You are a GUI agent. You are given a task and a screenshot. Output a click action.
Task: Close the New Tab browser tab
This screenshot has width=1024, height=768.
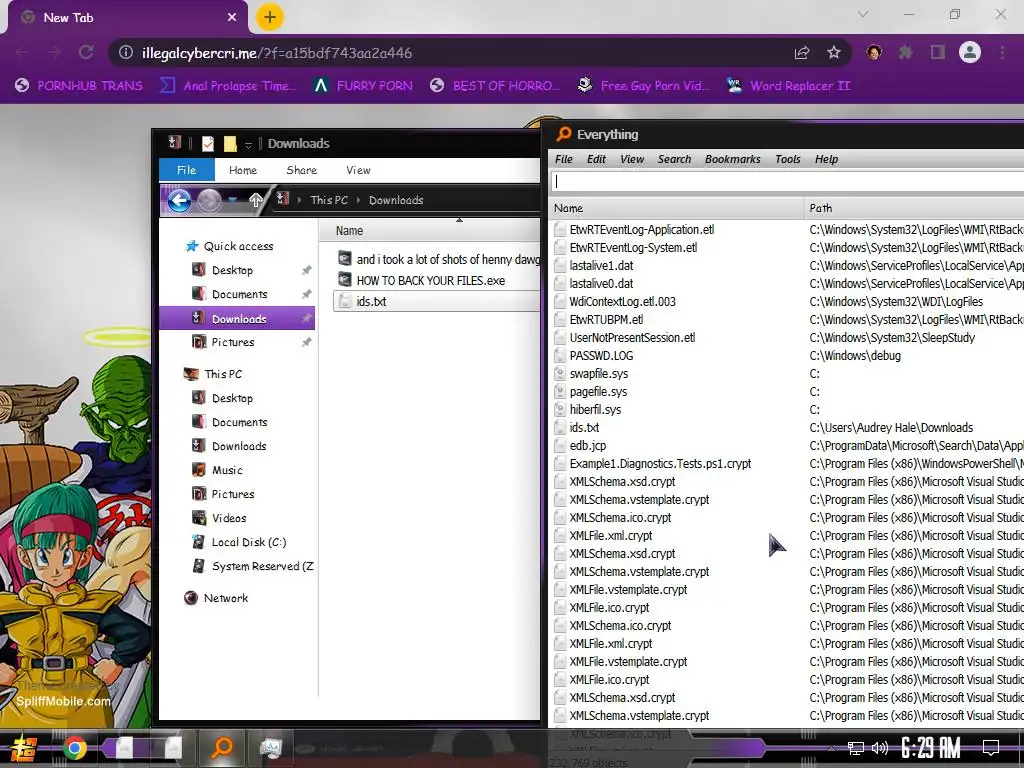point(232,18)
